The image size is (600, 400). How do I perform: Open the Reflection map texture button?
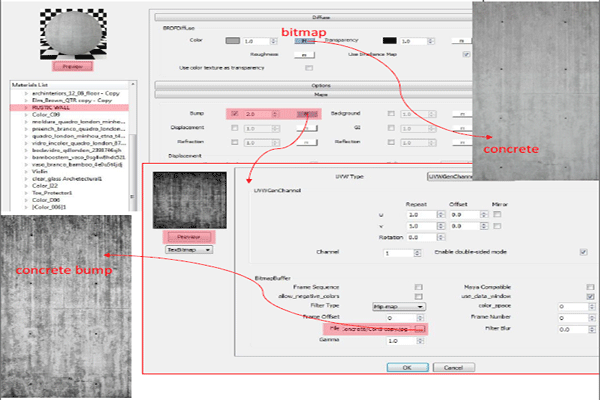click(x=462, y=142)
